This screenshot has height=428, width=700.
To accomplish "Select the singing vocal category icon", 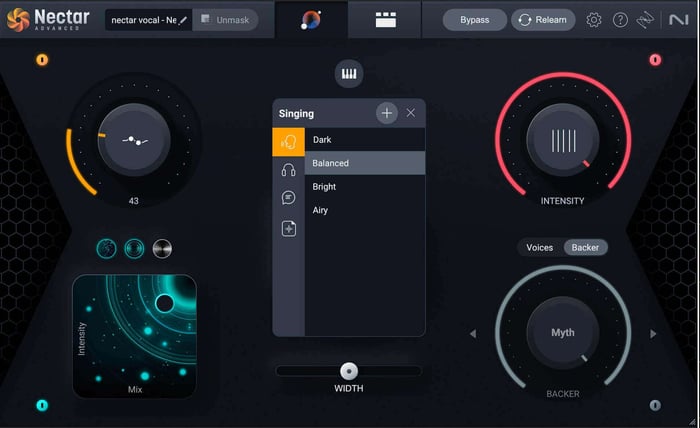I will (288, 142).
